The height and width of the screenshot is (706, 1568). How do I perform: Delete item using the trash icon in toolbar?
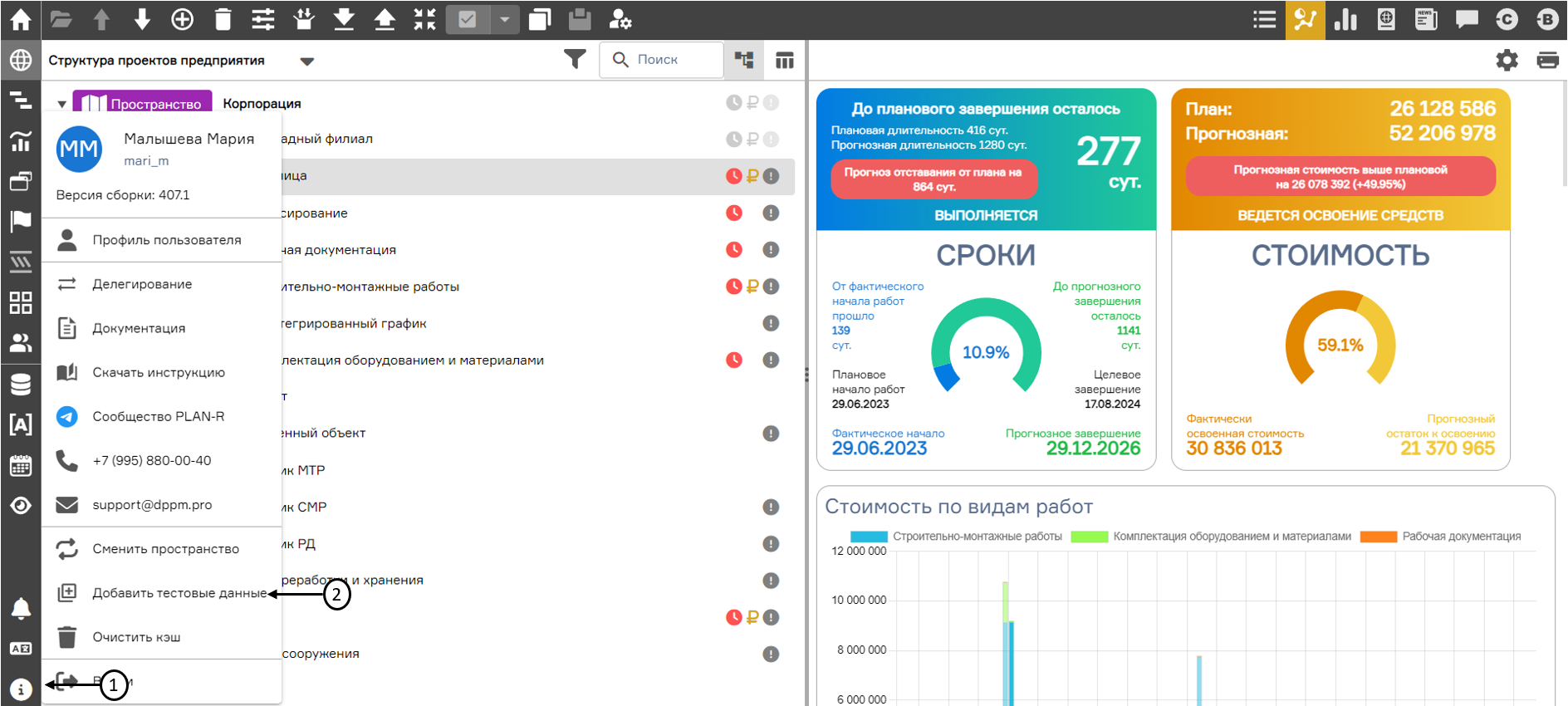(x=223, y=19)
